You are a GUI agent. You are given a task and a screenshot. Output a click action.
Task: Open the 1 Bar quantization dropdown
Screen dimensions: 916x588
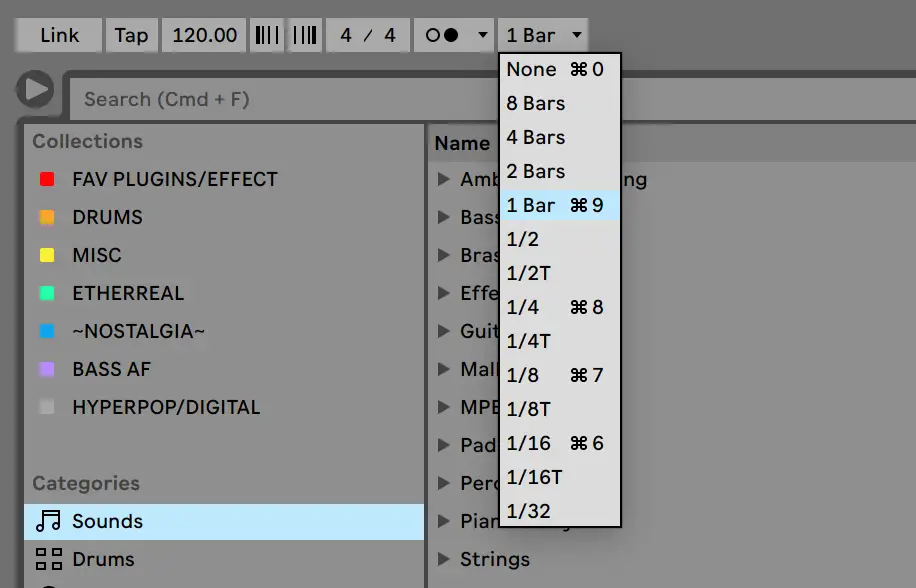pyautogui.click(x=543, y=36)
